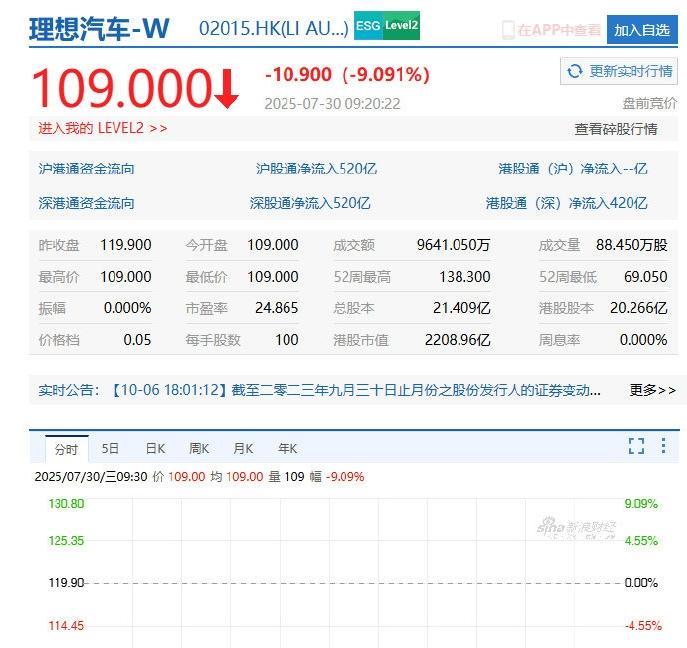Switch to the 5日 chart tab
This screenshot has height=648, width=687.
(x=110, y=449)
